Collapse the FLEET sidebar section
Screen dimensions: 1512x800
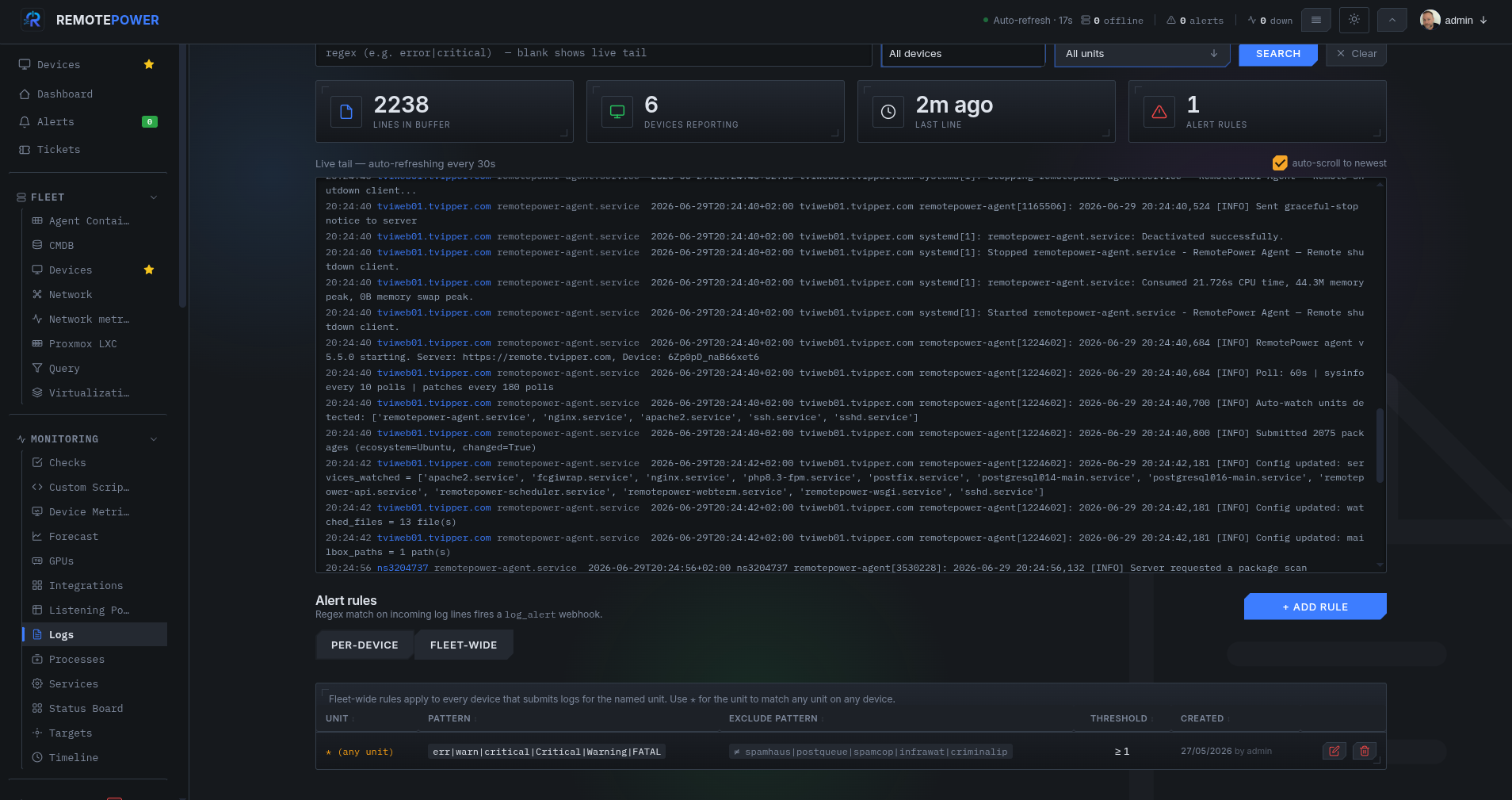[x=154, y=197]
